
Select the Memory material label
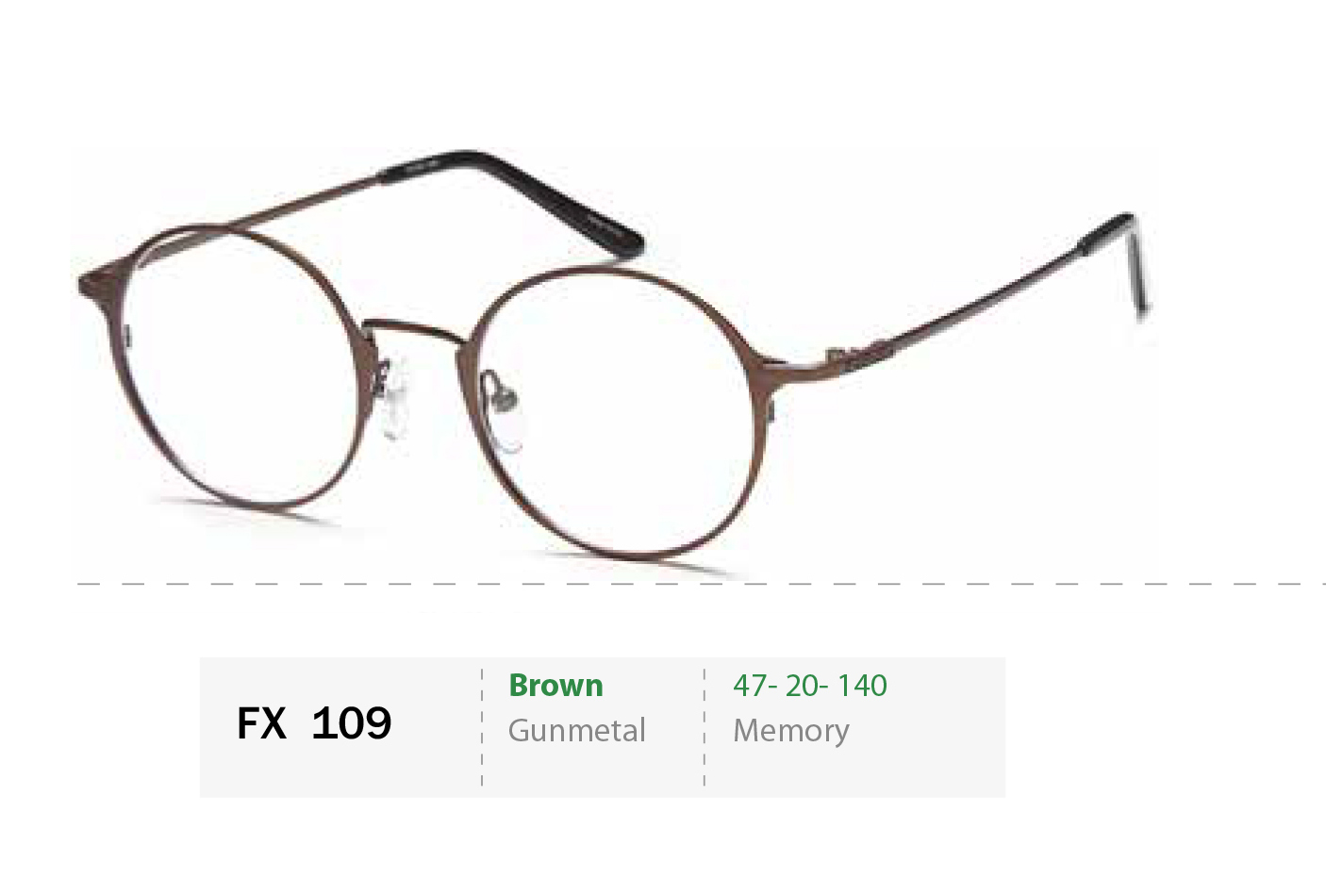click(x=791, y=731)
